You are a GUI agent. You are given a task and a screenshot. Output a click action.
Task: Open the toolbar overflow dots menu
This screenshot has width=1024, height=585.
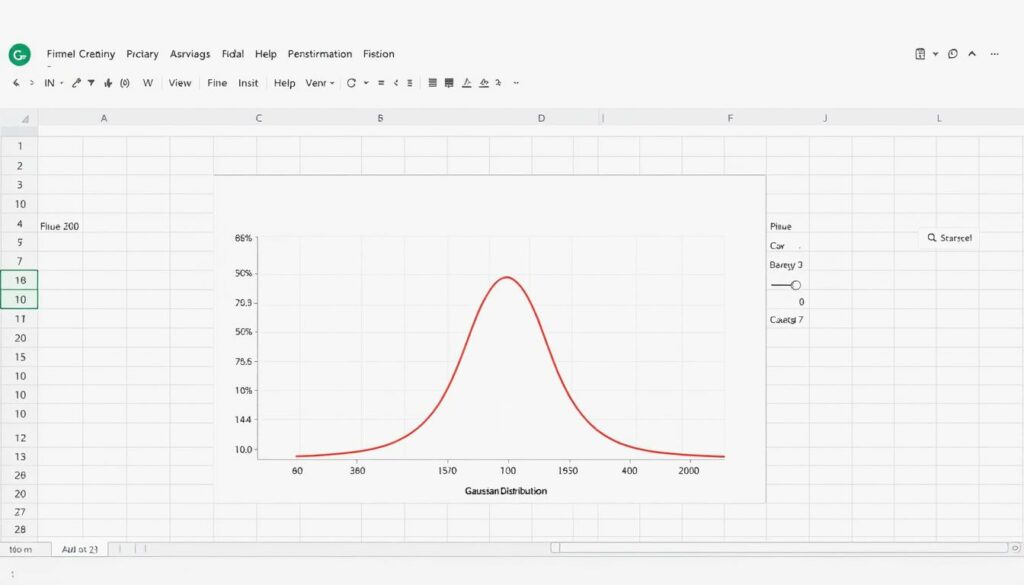[x=516, y=83]
